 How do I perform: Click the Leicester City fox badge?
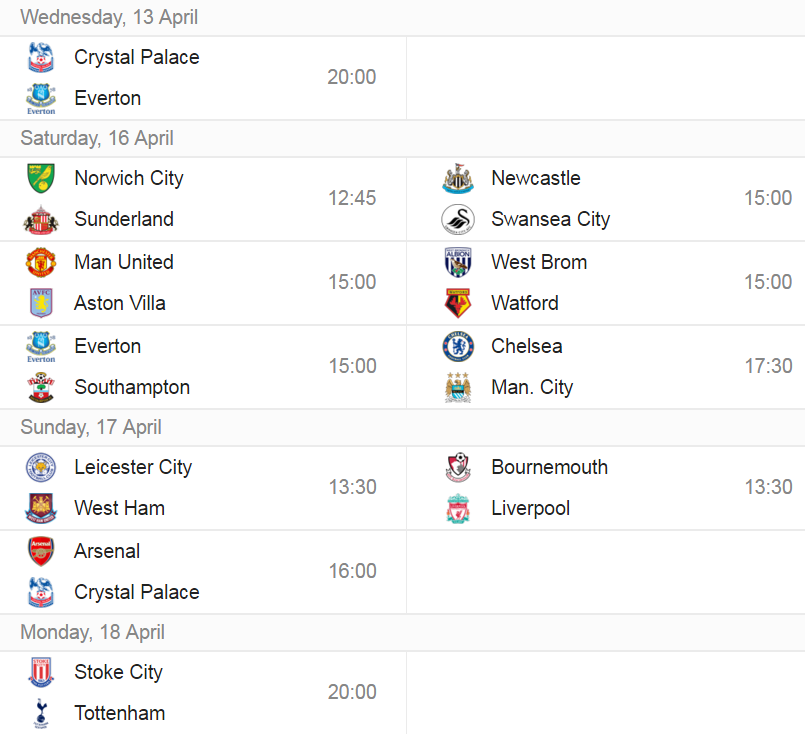point(41,468)
